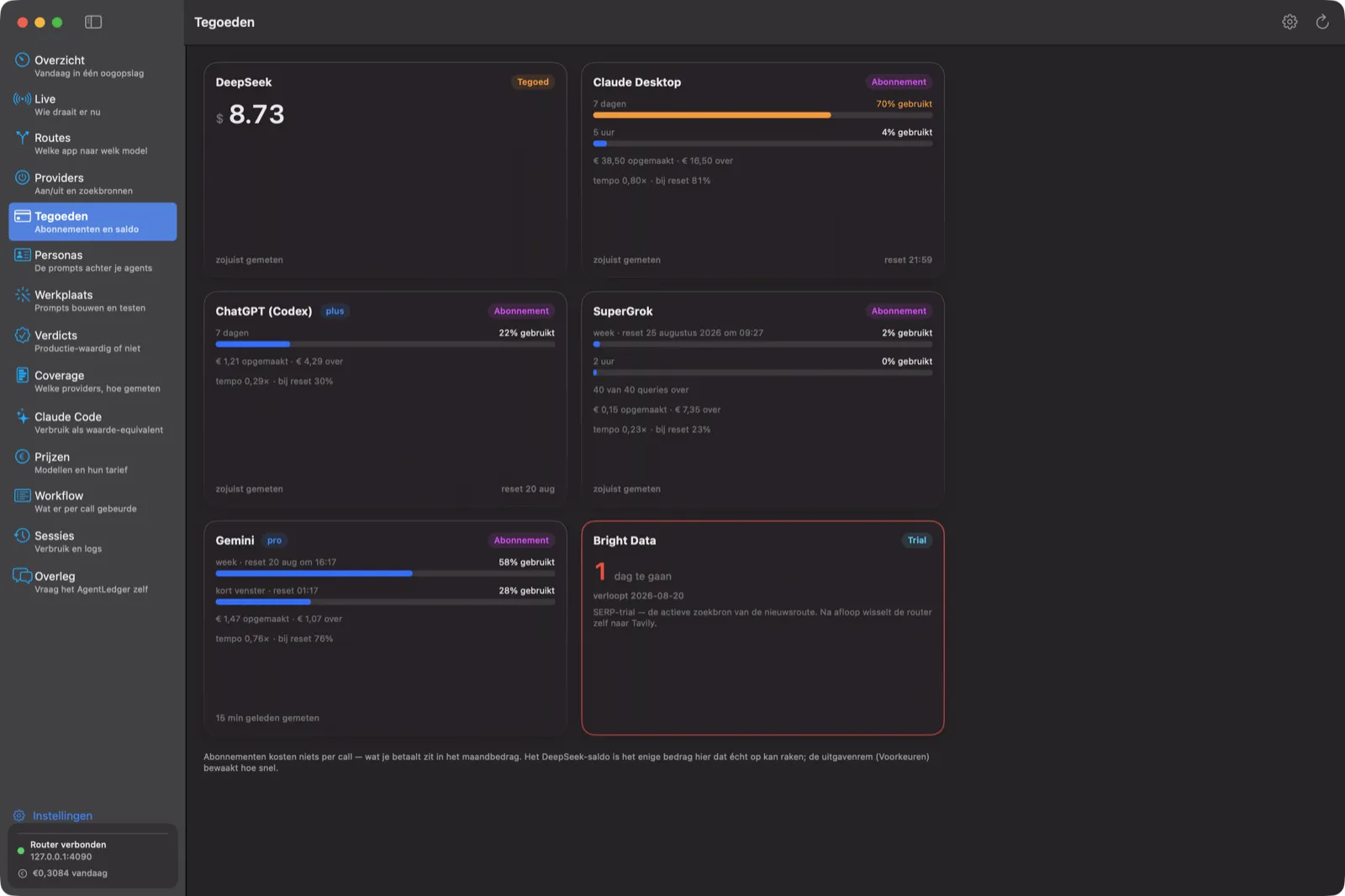This screenshot has width=1345, height=896.
Task: Click the plus badge on ChatGPT (Codex)
Action: tap(335, 311)
